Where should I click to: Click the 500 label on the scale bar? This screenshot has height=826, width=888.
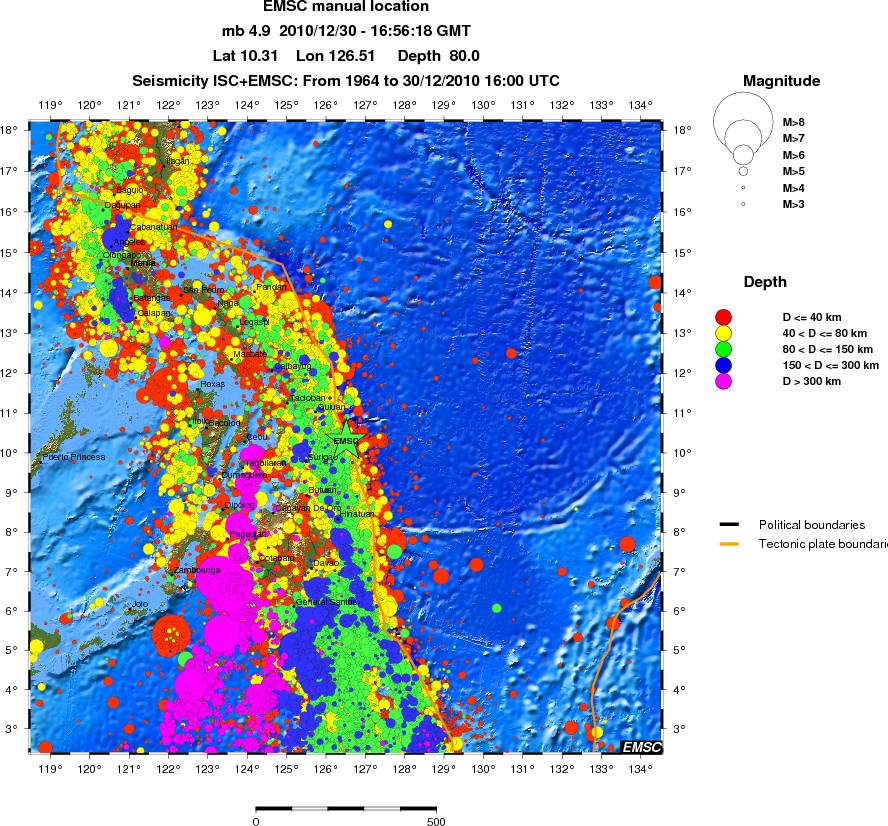click(436, 821)
